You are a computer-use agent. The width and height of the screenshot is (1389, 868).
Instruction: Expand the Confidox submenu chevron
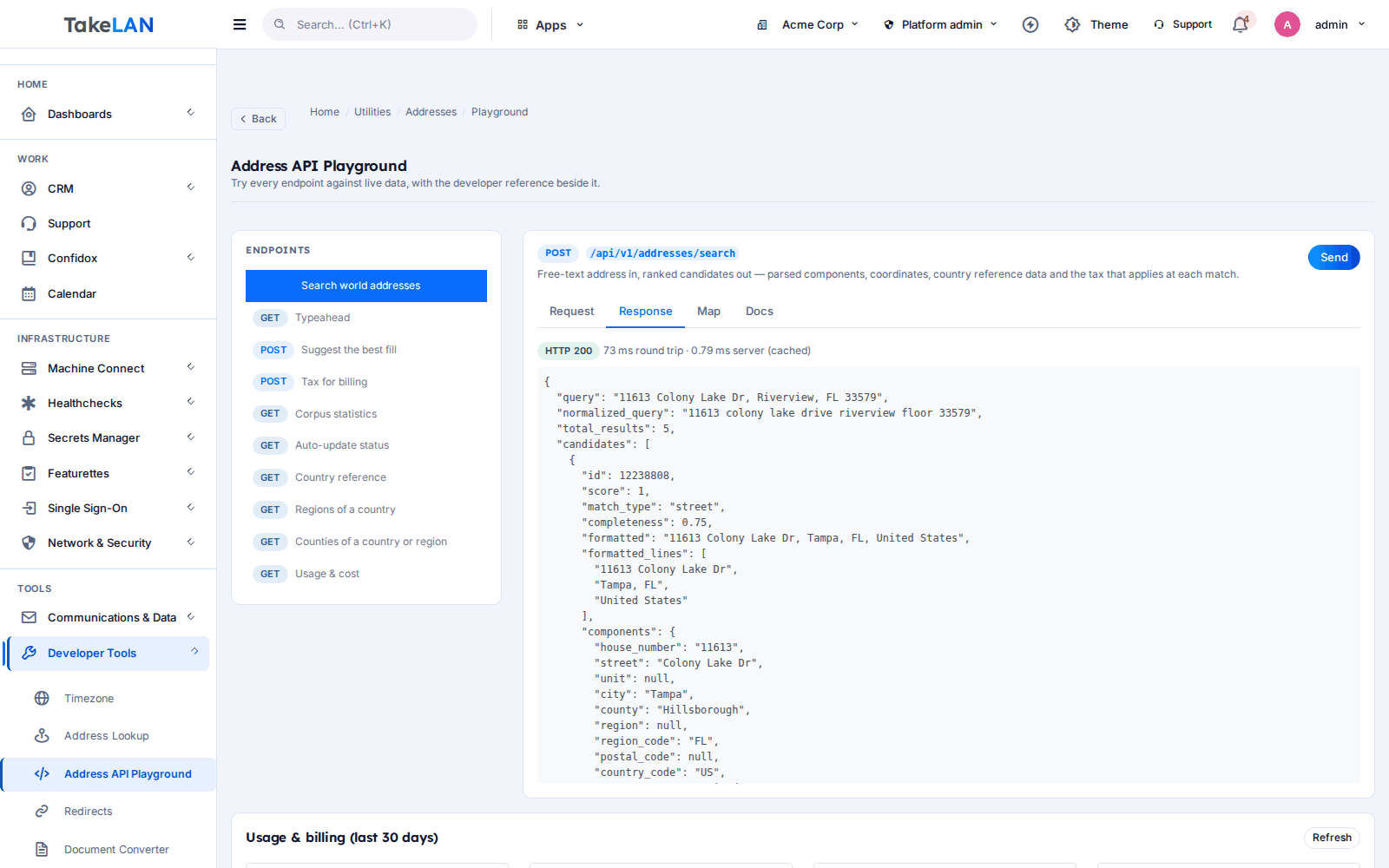[190, 258]
